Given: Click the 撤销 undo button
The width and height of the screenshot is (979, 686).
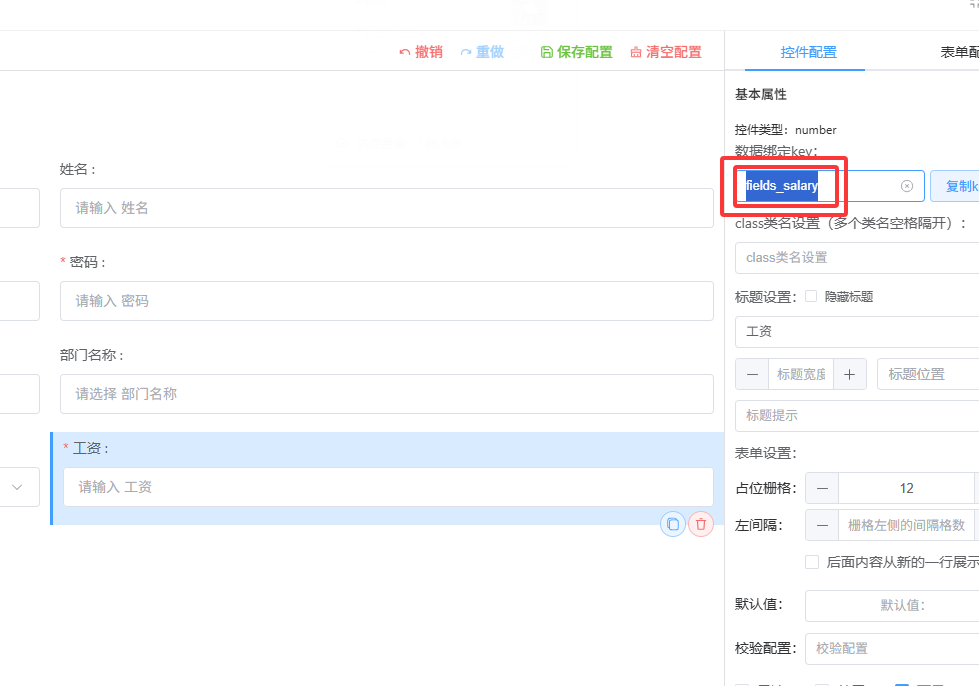Looking at the screenshot, I should click(421, 52).
